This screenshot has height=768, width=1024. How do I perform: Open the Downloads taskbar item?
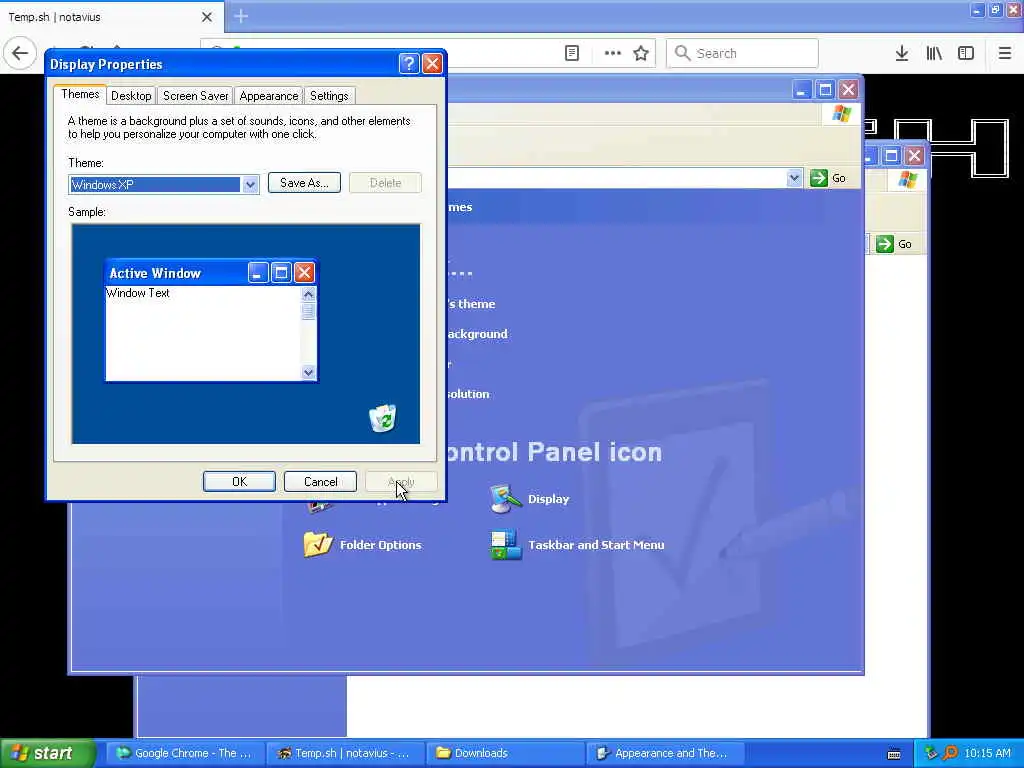pos(505,753)
